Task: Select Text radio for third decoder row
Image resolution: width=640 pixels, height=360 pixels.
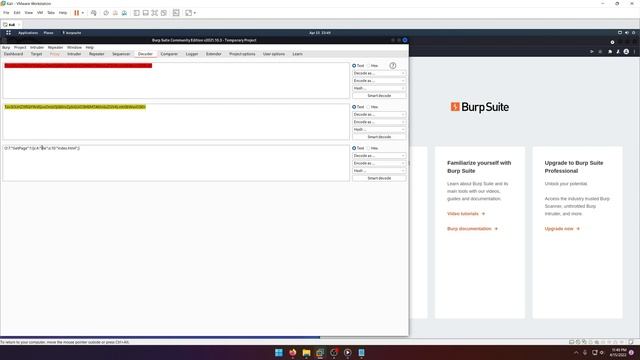Action: point(354,148)
